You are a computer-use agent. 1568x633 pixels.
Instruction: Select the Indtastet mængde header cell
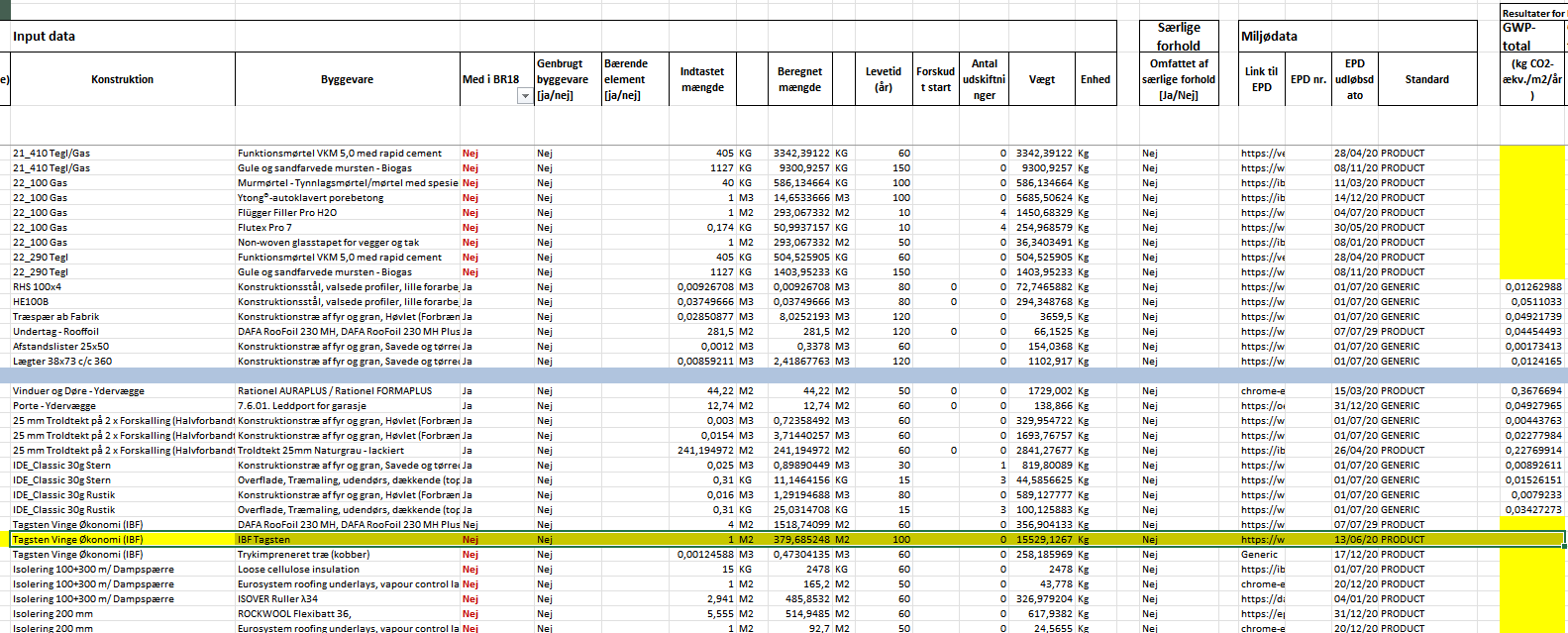tap(702, 79)
